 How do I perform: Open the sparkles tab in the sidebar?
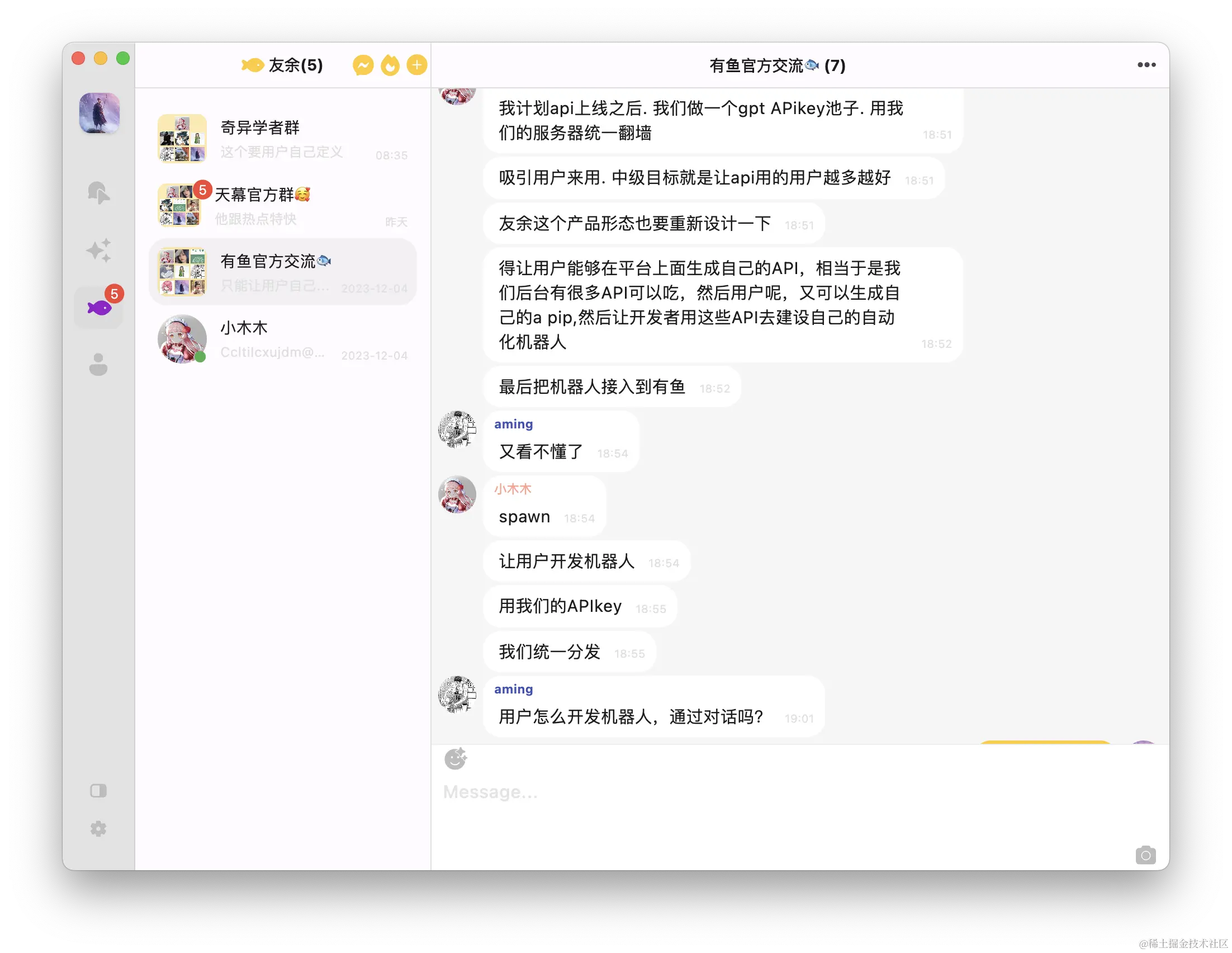coord(99,251)
